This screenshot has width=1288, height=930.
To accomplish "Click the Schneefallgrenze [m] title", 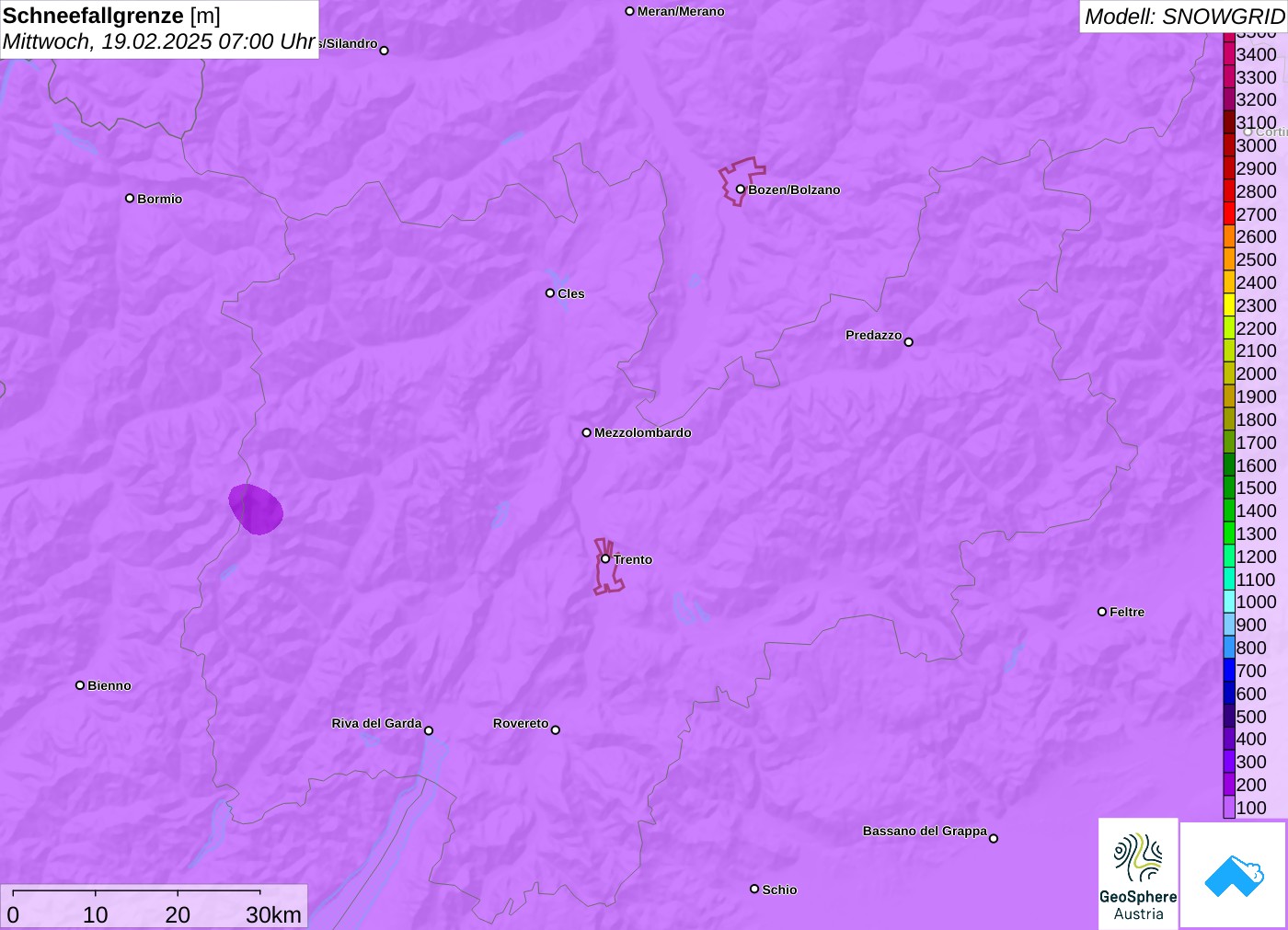I will tap(111, 16).
